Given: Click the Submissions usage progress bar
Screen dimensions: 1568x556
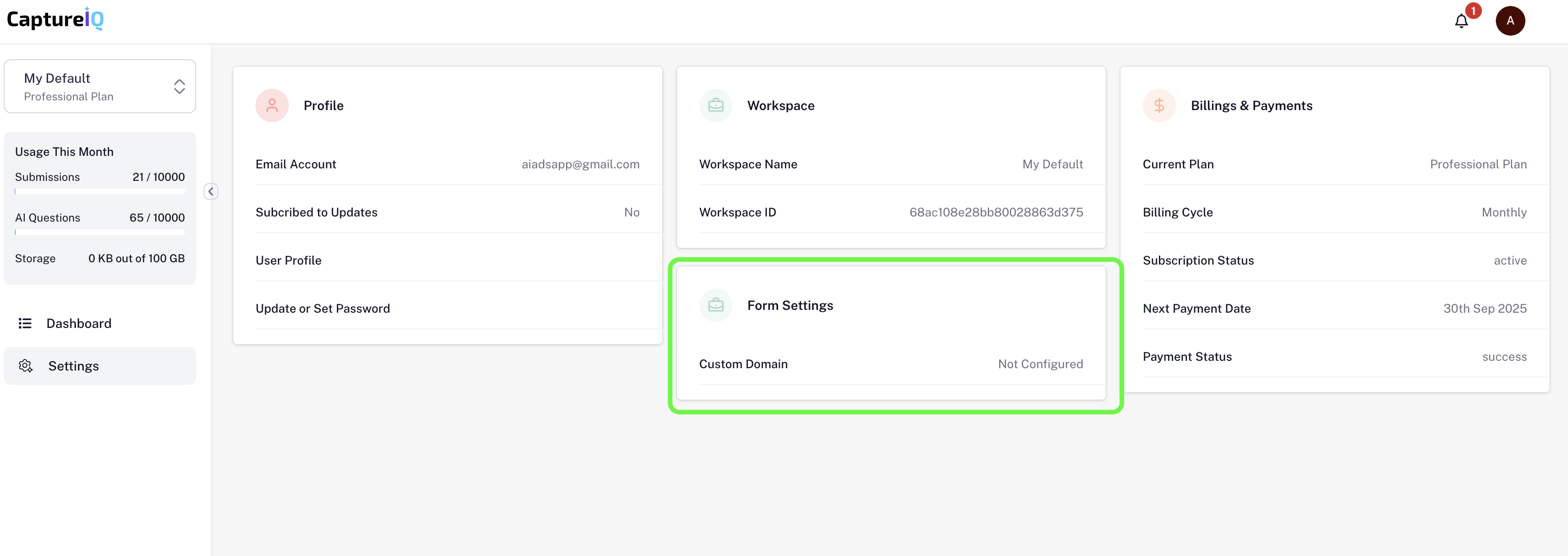Looking at the screenshot, I should tap(100, 192).
